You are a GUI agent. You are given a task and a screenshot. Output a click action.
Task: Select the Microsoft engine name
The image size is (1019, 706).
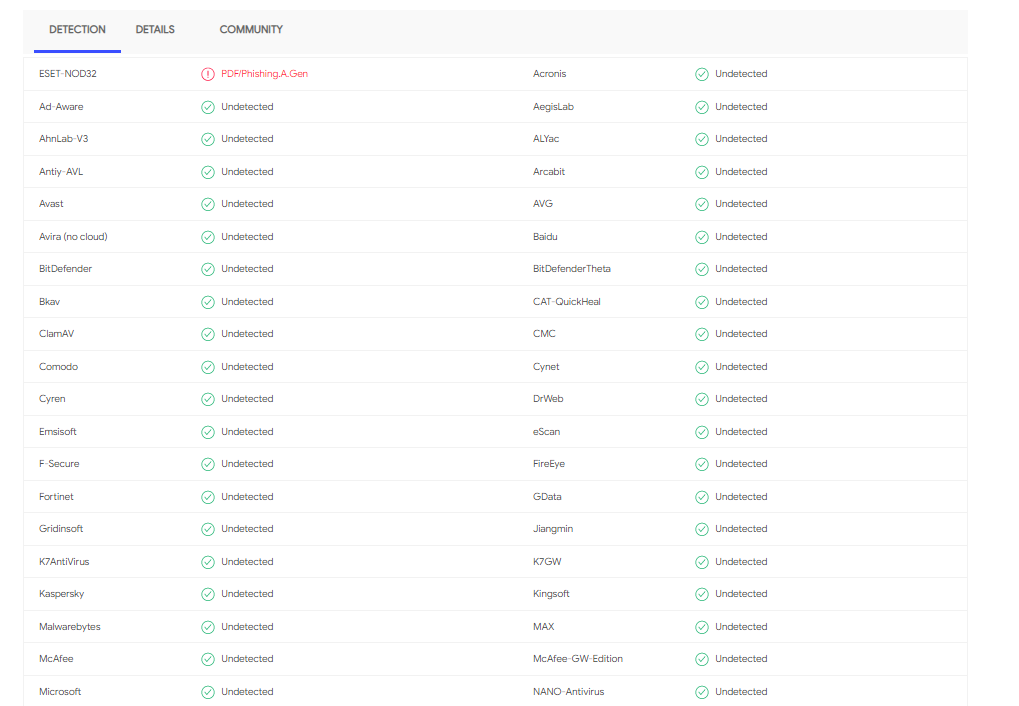tap(60, 692)
